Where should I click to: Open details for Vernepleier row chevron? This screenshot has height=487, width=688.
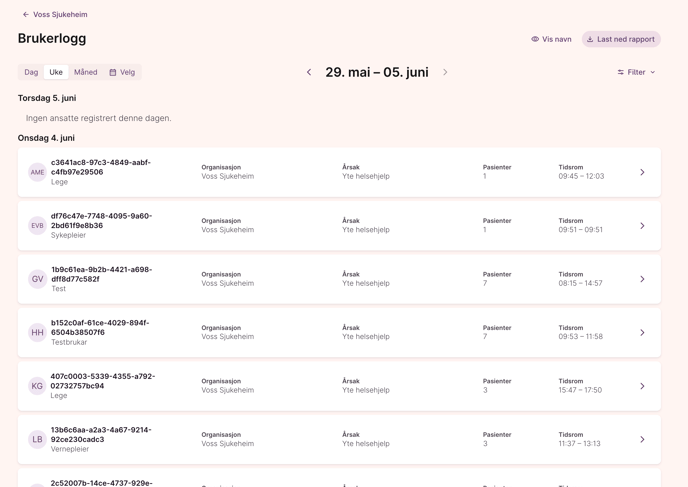click(x=642, y=440)
